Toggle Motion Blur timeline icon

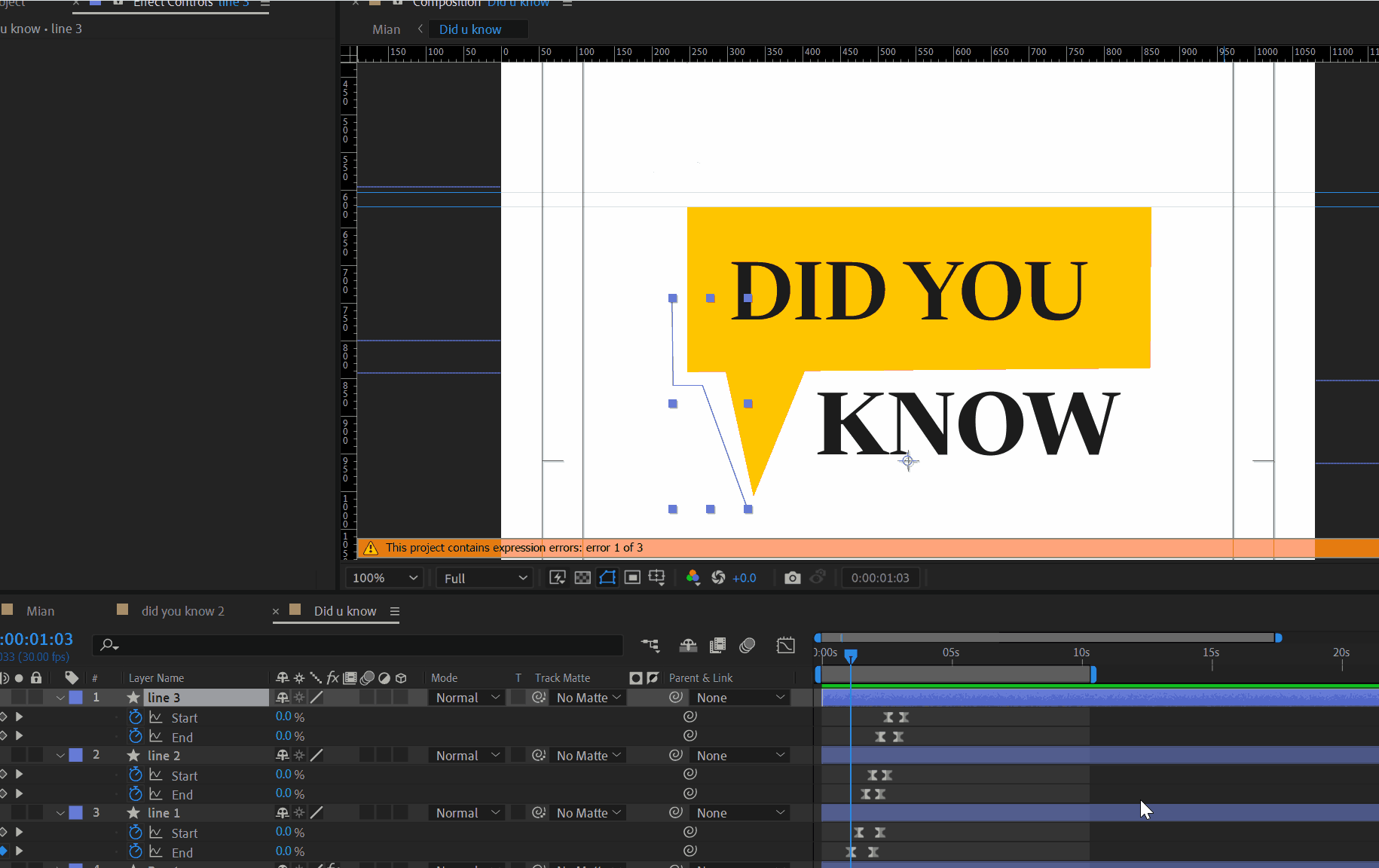pyautogui.click(x=748, y=645)
